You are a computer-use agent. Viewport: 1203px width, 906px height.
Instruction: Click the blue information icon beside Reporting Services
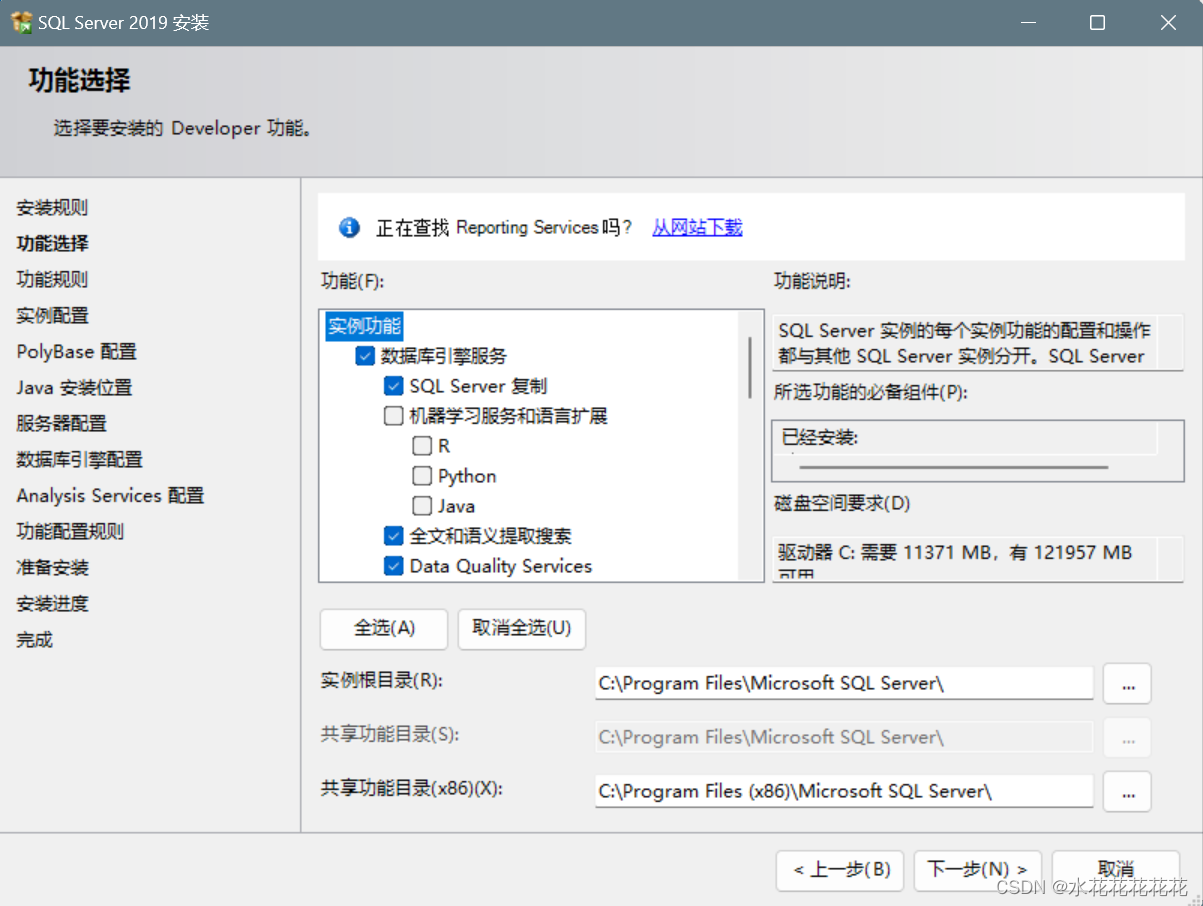pyautogui.click(x=349, y=228)
